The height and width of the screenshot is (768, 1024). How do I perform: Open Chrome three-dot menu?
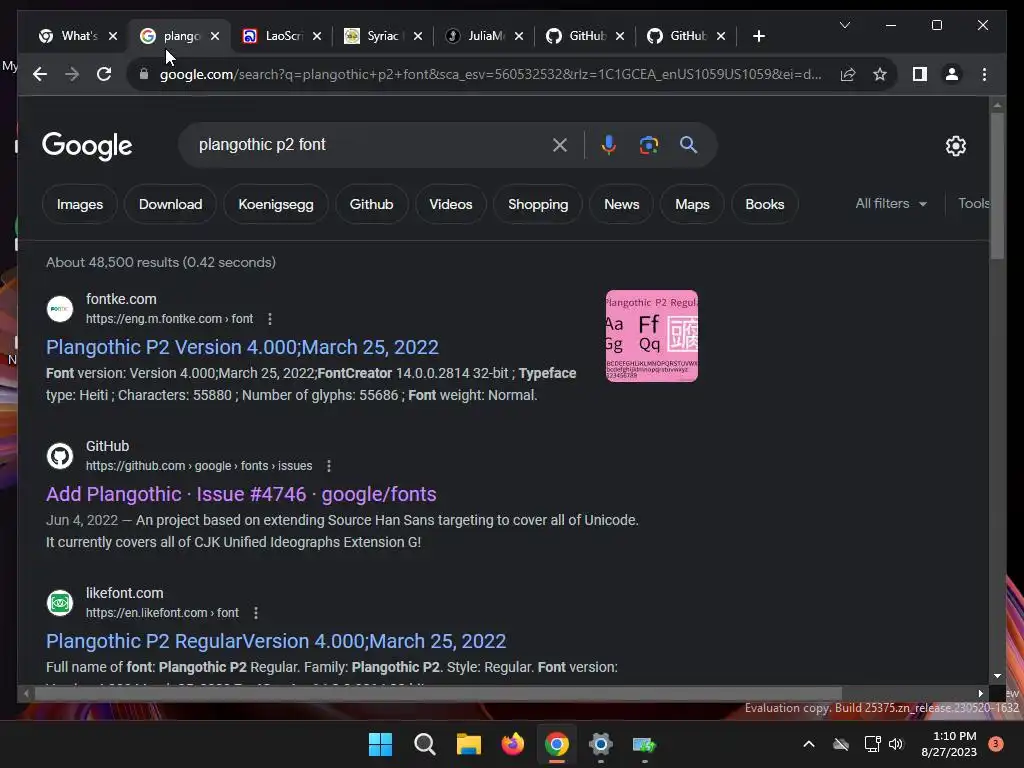point(984,74)
